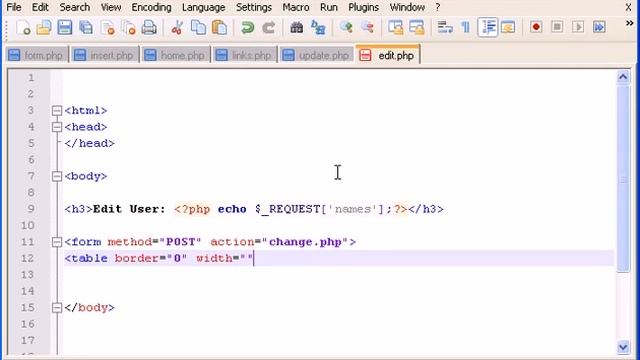
Task: Switch to the insert.php tab
Action: tap(105, 55)
